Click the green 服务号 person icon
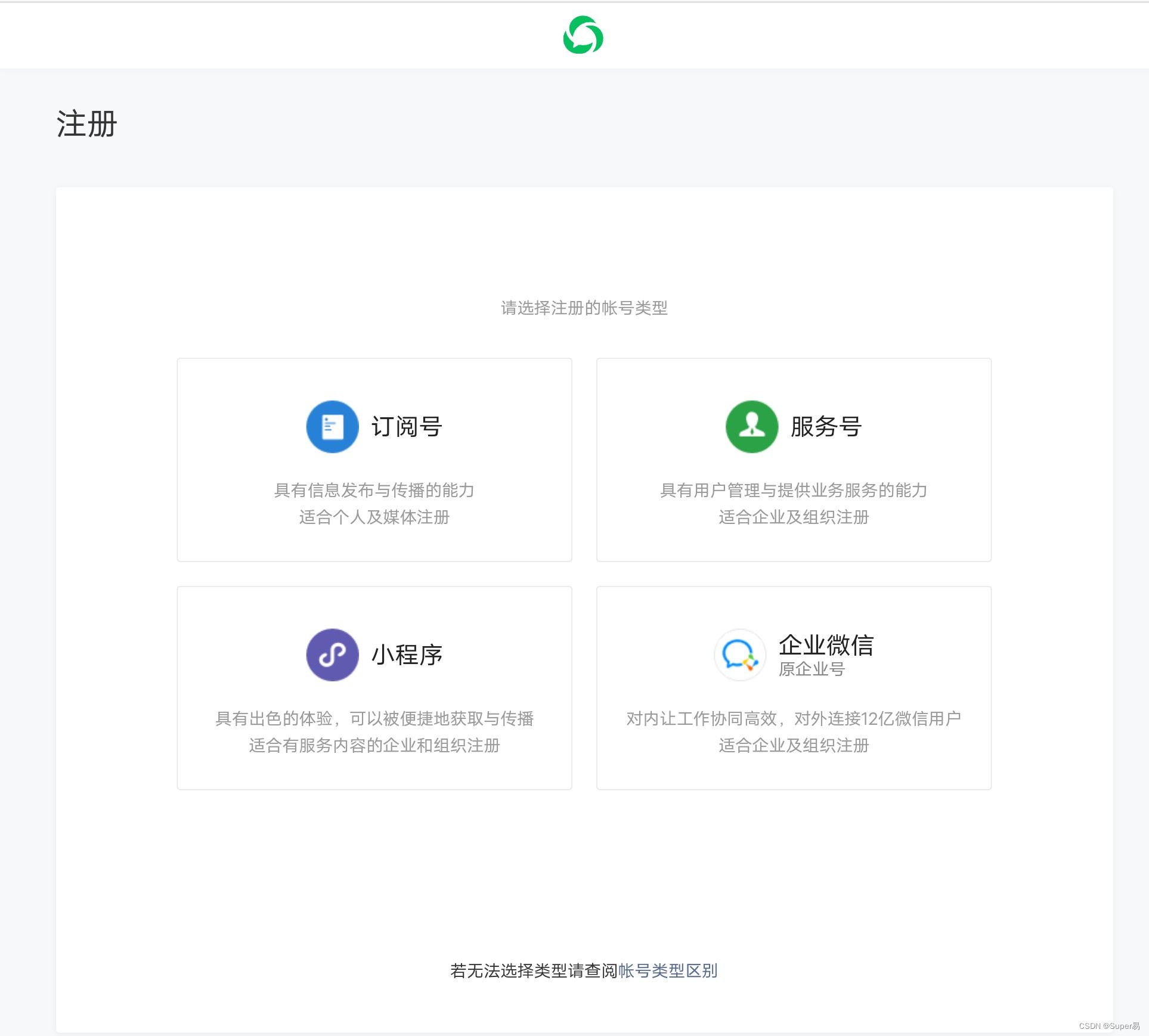Viewport: 1149px width, 1036px height. coord(751,427)
